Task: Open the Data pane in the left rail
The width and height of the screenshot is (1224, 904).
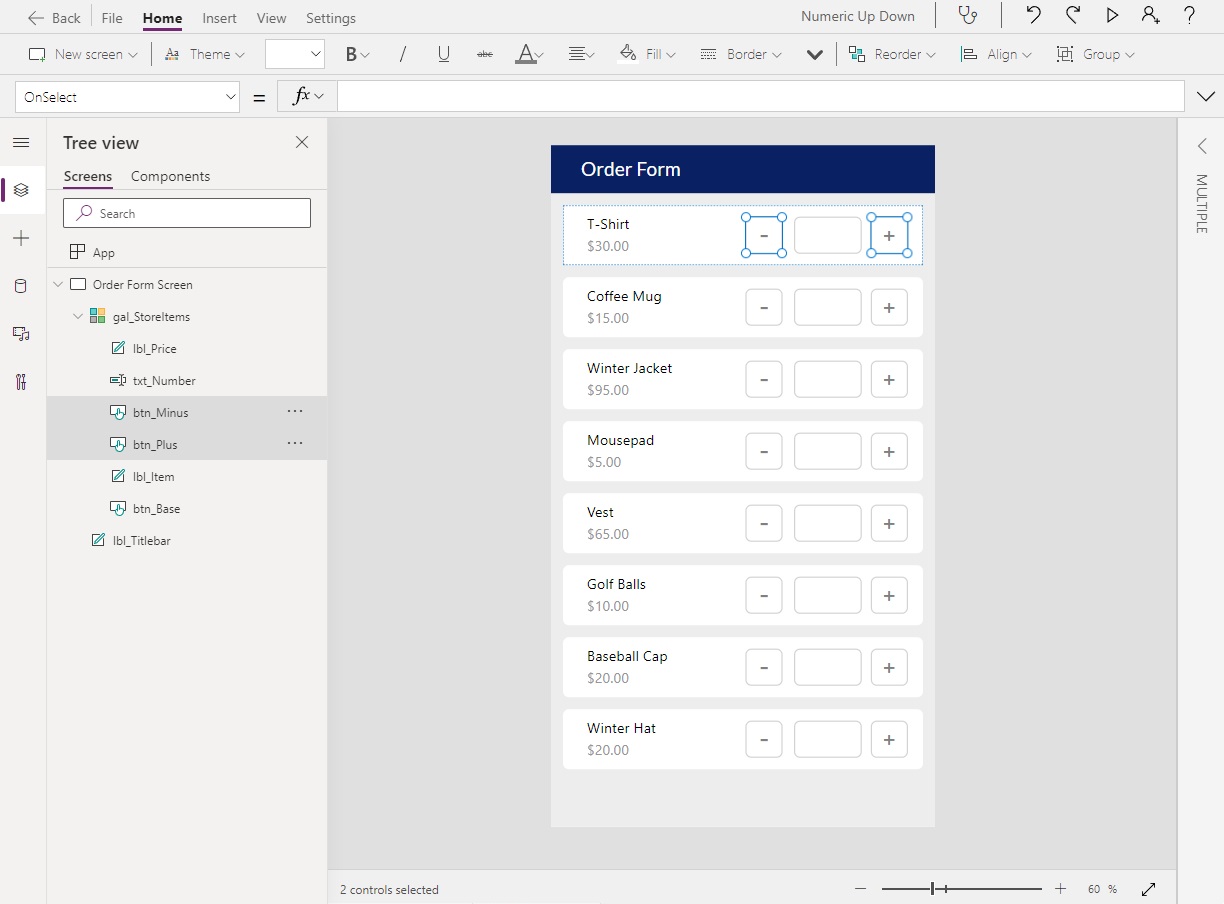Action: pyautogui.click(x=21, y=286)
